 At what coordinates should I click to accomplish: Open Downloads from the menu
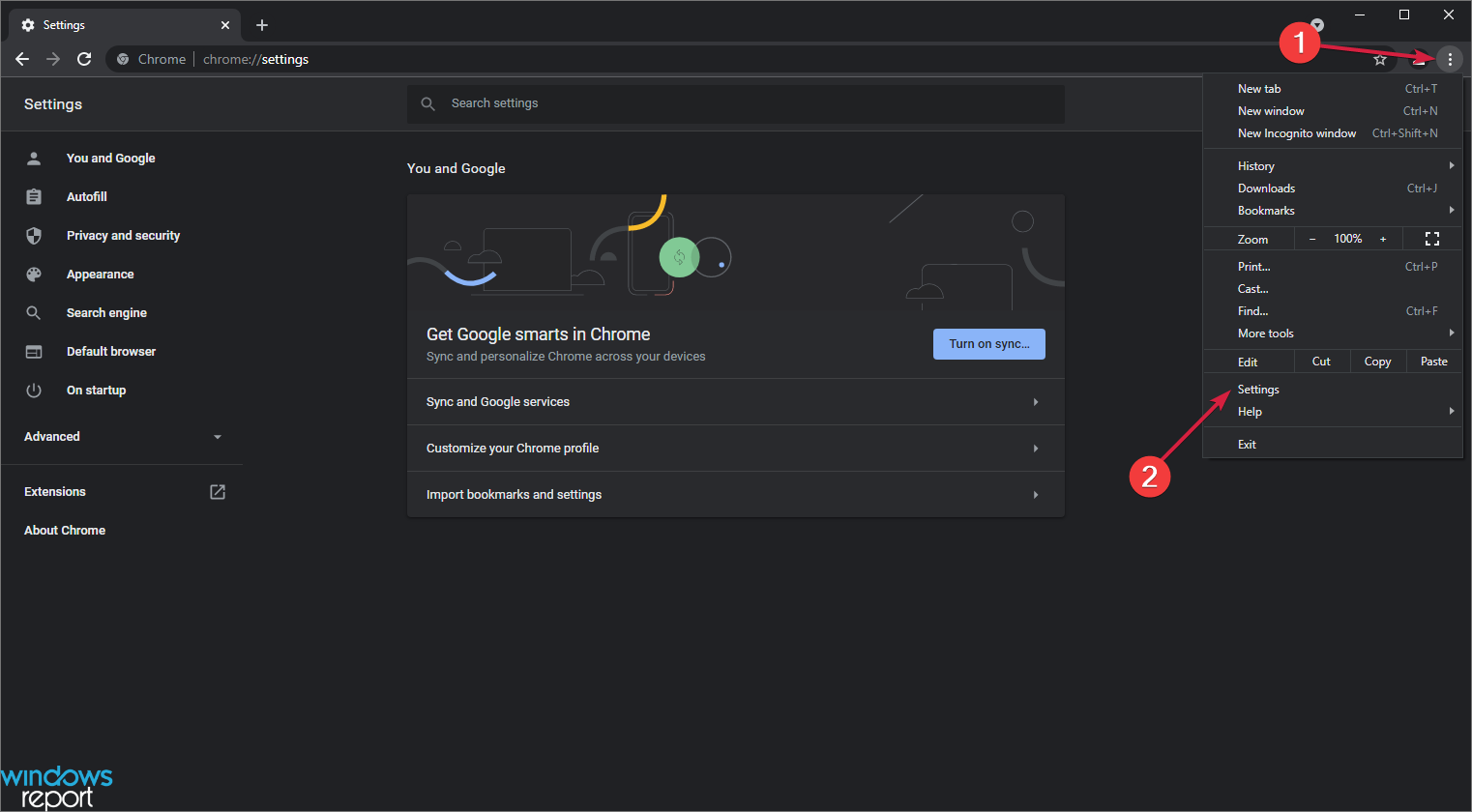[1333, 188]
